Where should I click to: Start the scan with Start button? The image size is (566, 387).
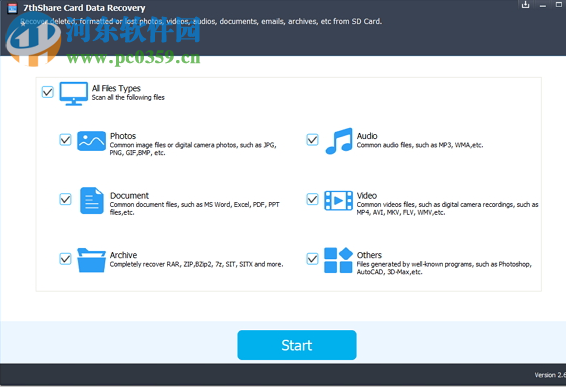pos(297,345)
